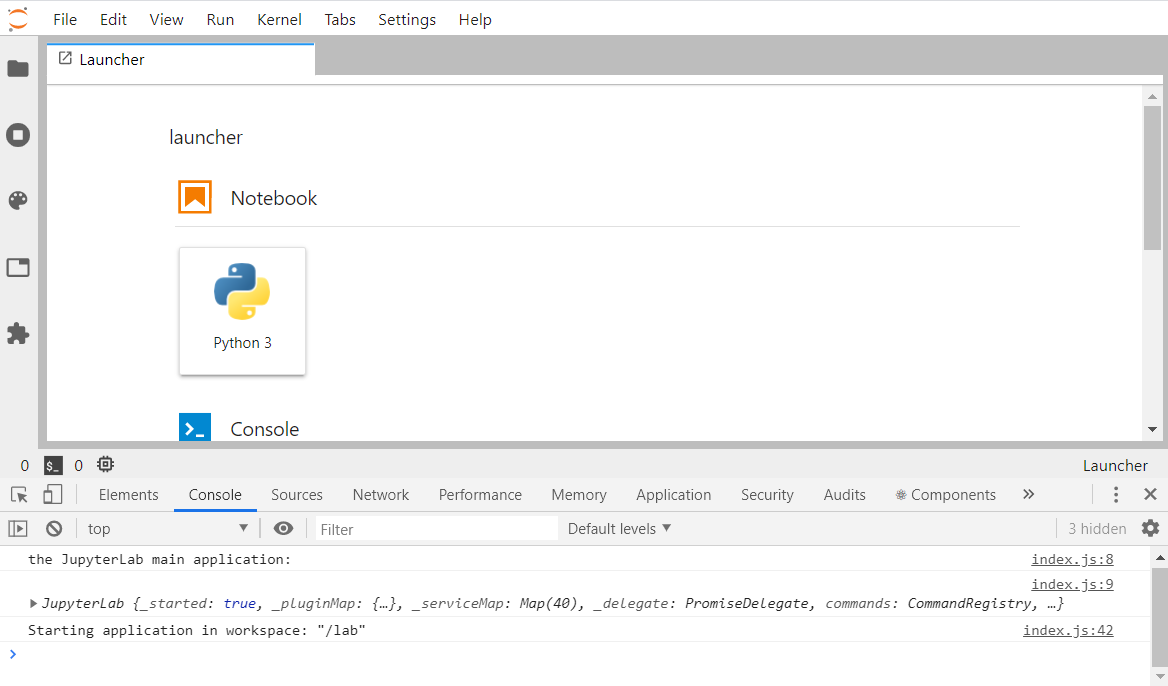
Task: Open the Settings menu
Action: [x=407, y=19]
